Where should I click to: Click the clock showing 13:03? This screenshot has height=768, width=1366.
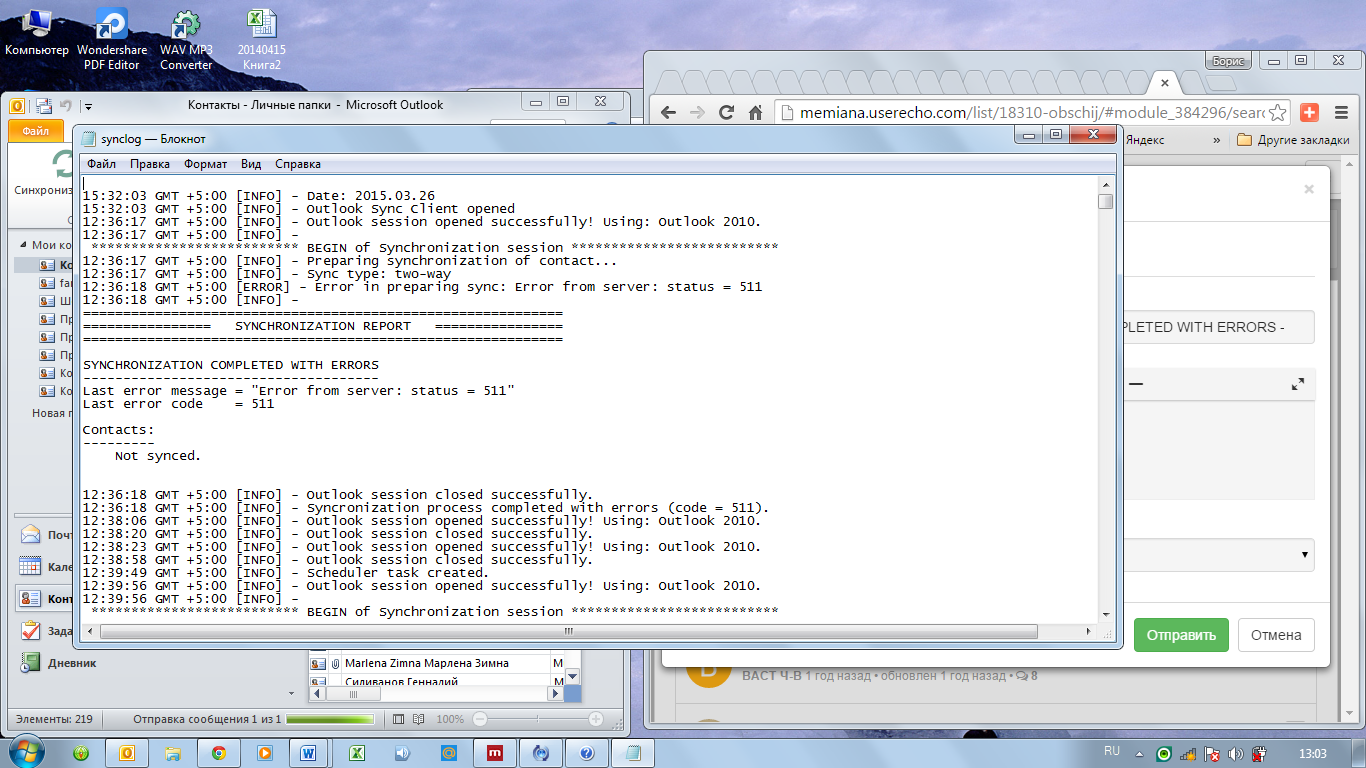click(1311, 753)
